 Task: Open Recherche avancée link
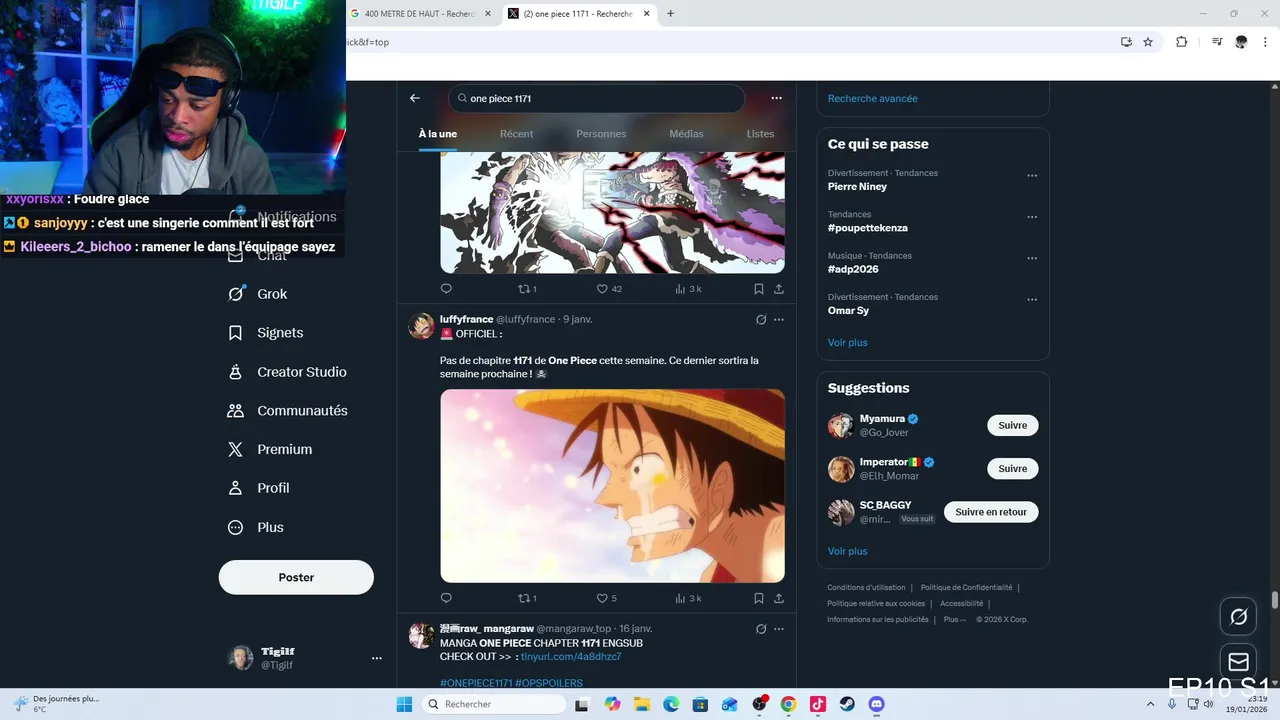(873, 98)
